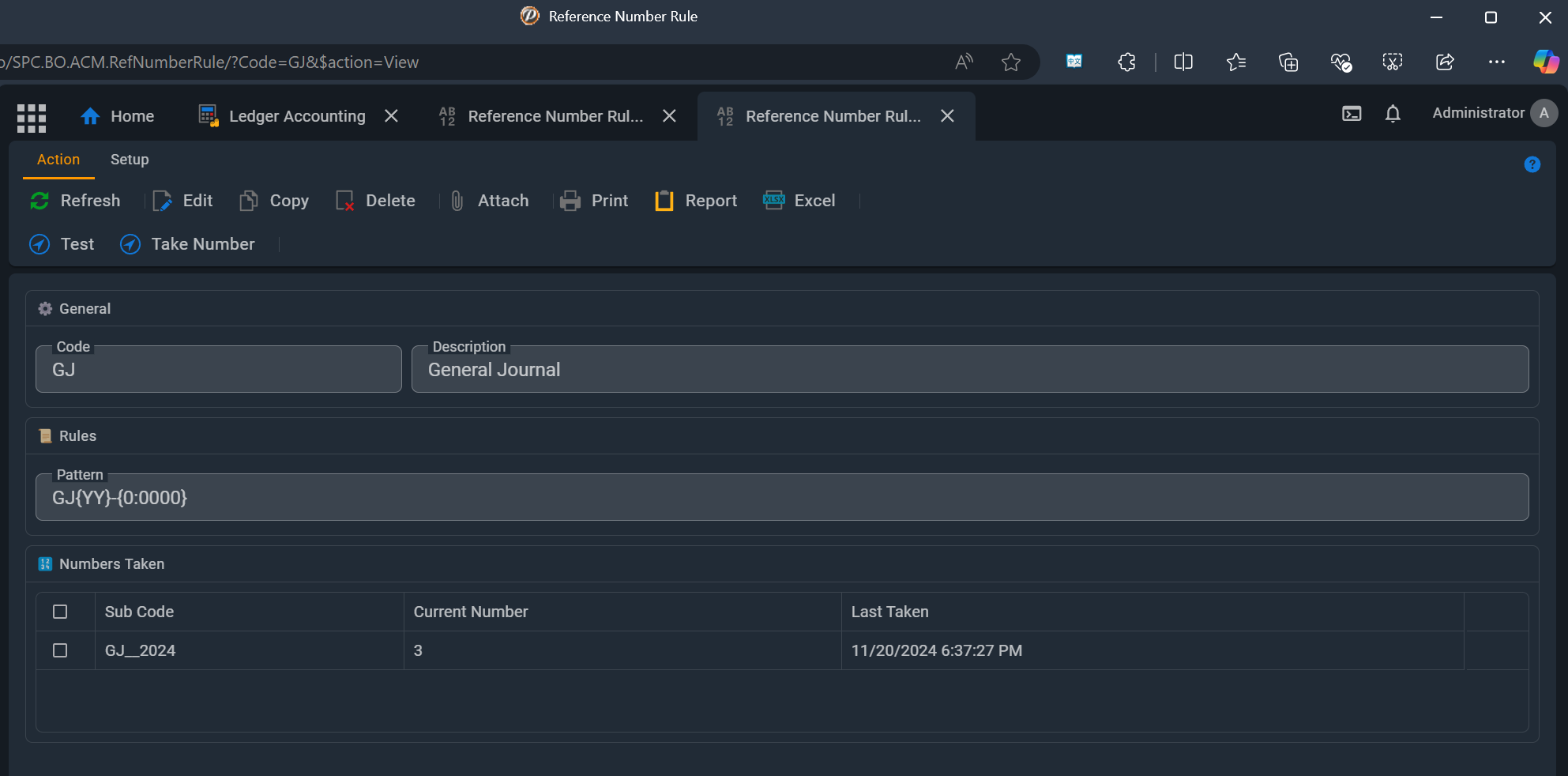
Task: Delete the reference number rule
Action: point(375,201)
